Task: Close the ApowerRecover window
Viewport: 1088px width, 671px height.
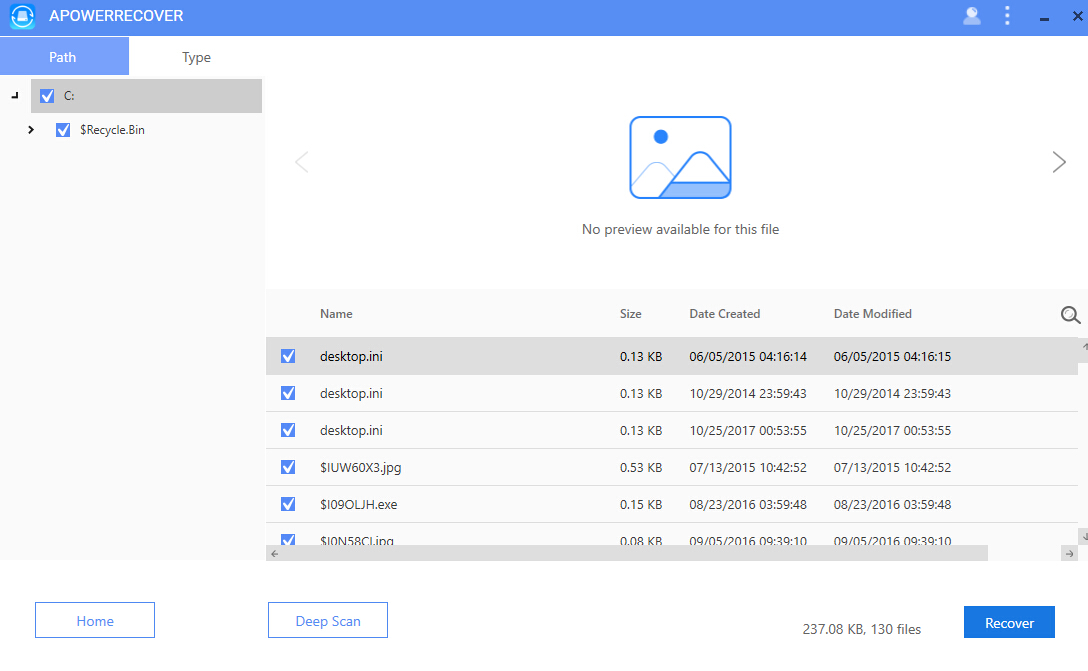Action: click(1078, 16)
